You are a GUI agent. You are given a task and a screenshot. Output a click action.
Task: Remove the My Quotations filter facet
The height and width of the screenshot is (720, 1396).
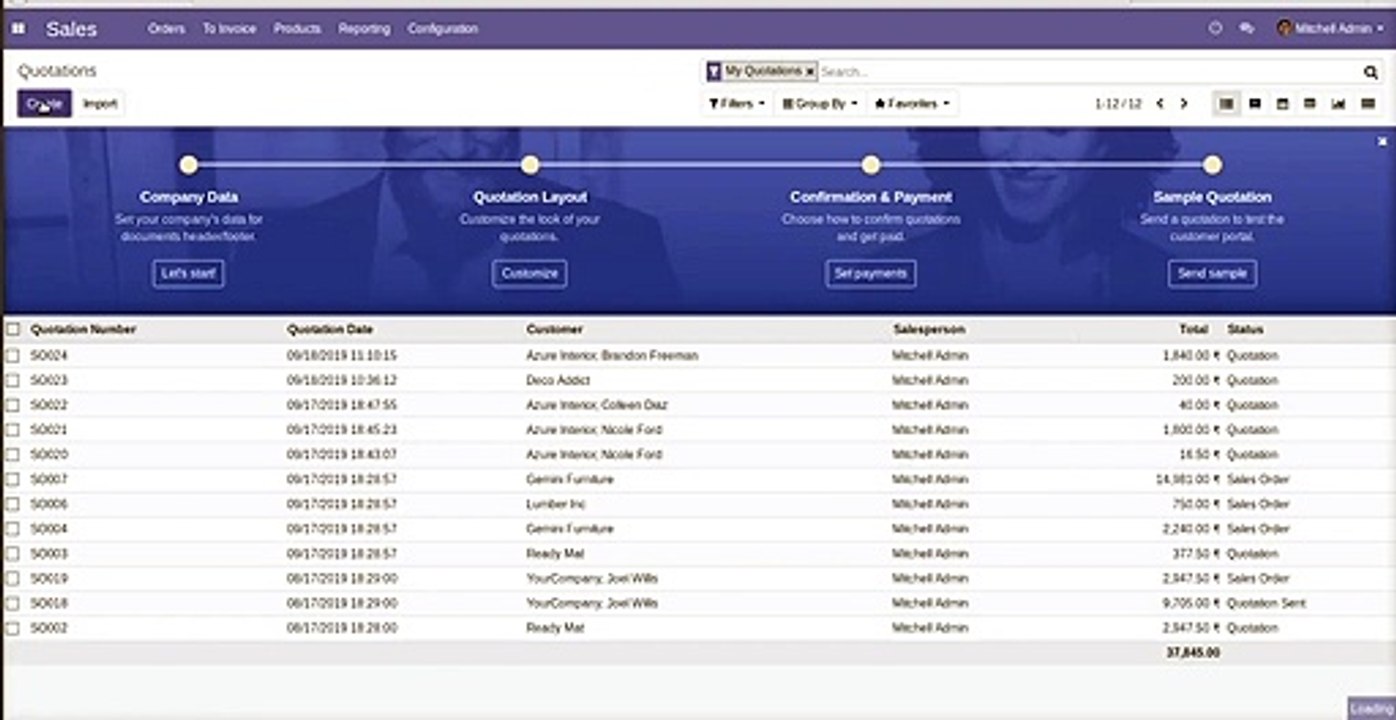[810, 72]
